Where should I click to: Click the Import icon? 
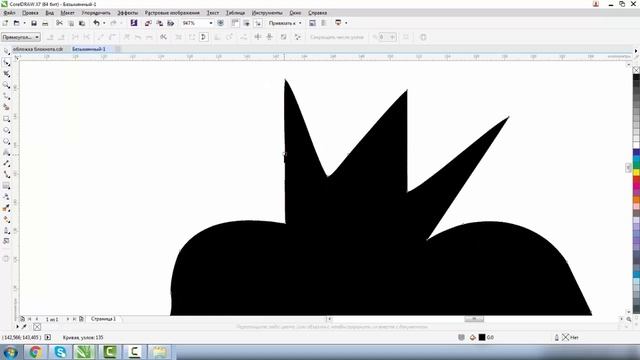[x=148, y=23]
